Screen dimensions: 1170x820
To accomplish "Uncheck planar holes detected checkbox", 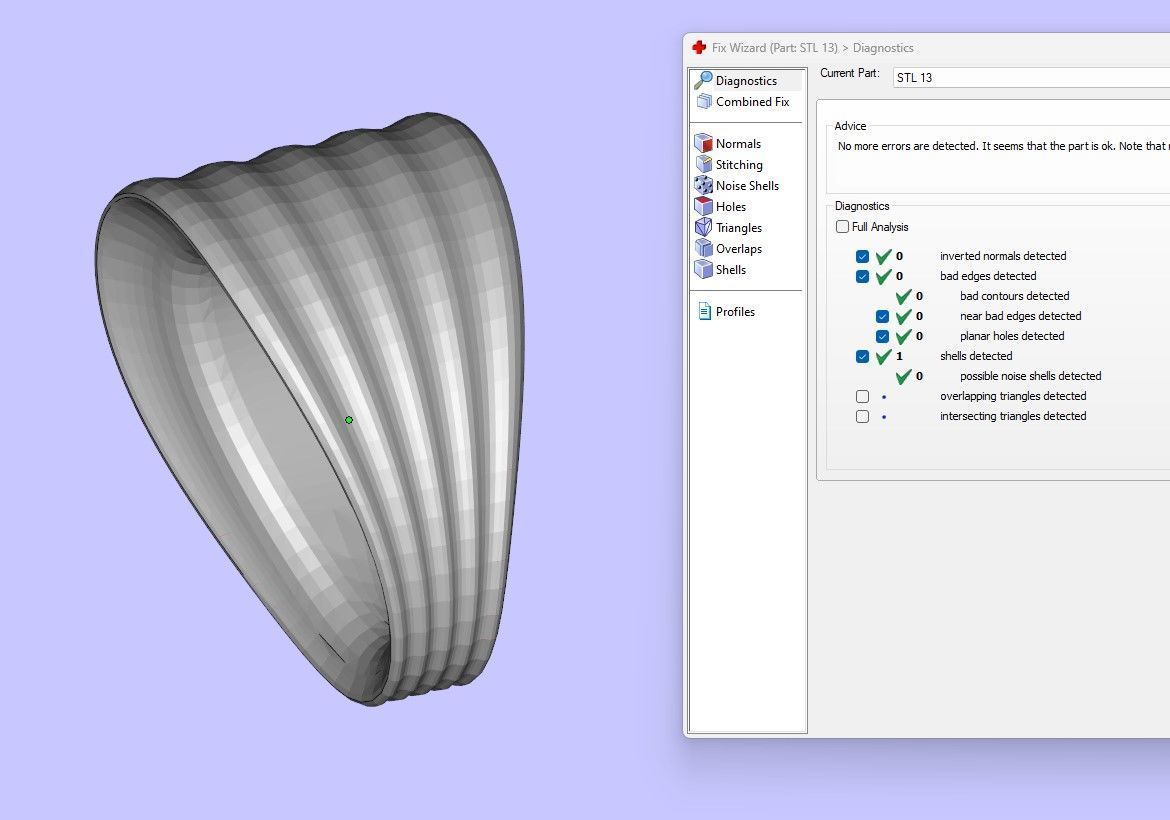I will click(883, 337).
